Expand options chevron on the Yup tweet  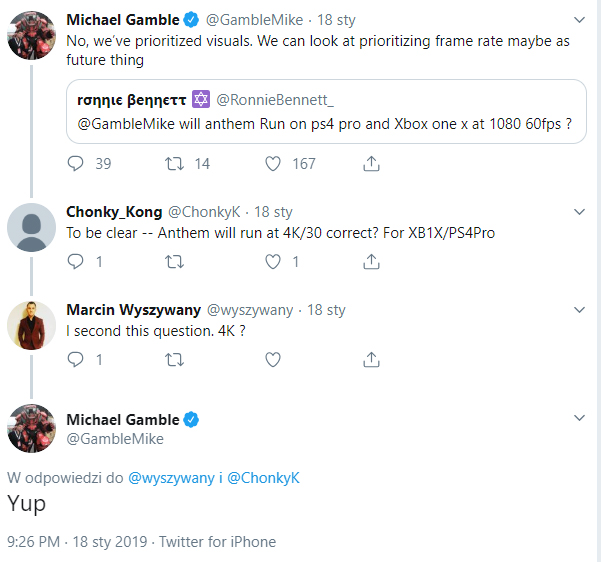(579, 419)
